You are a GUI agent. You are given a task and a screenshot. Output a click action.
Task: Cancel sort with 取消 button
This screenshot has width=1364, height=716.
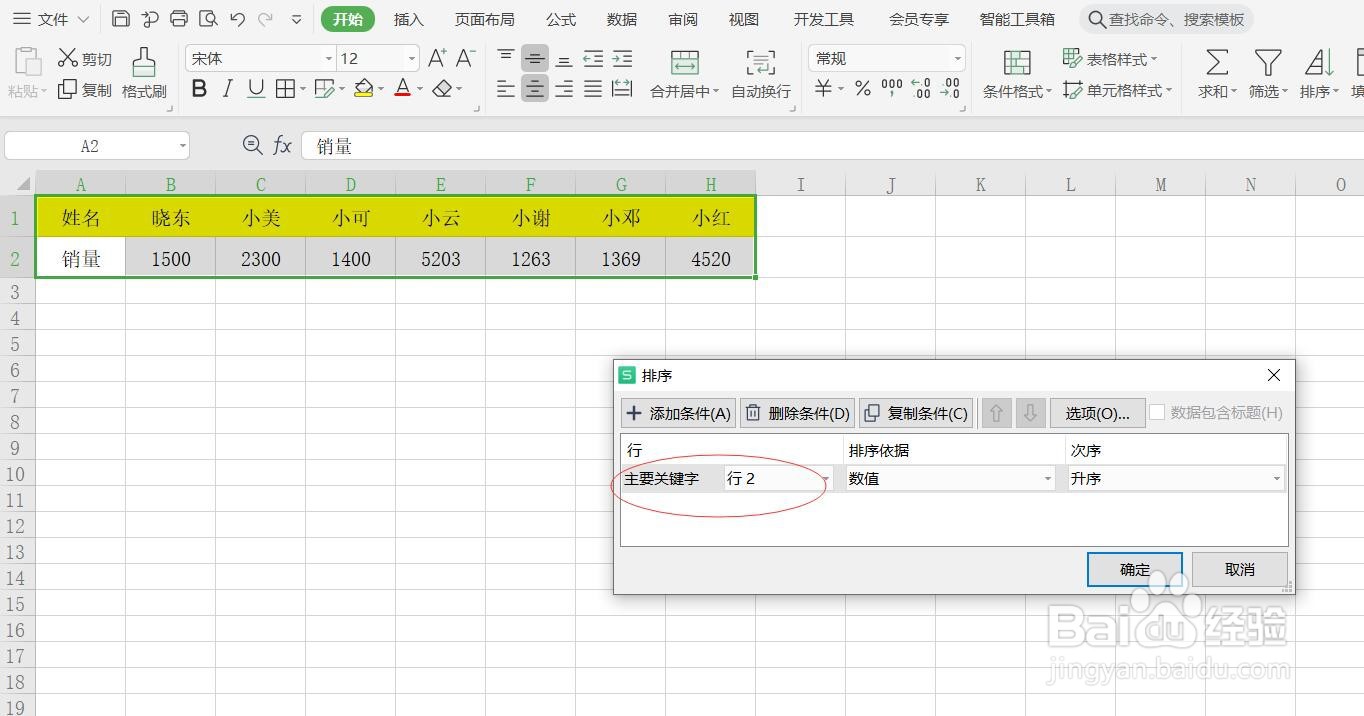(1239, 569)
